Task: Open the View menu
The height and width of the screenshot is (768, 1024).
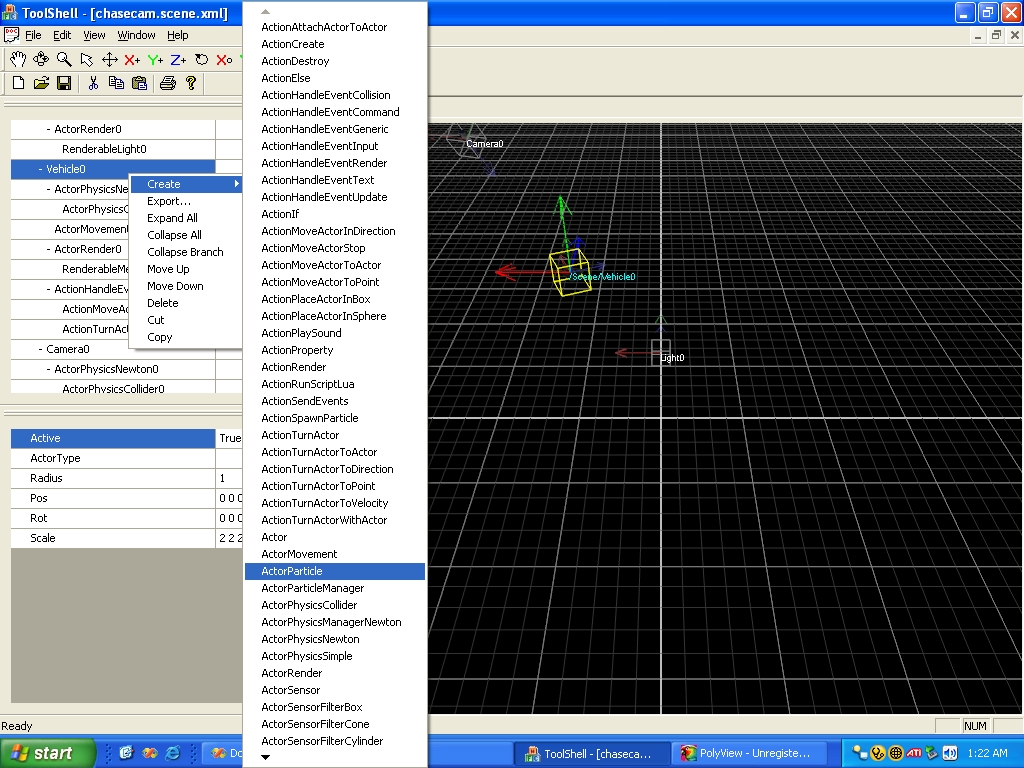Action: coord(94,35)
